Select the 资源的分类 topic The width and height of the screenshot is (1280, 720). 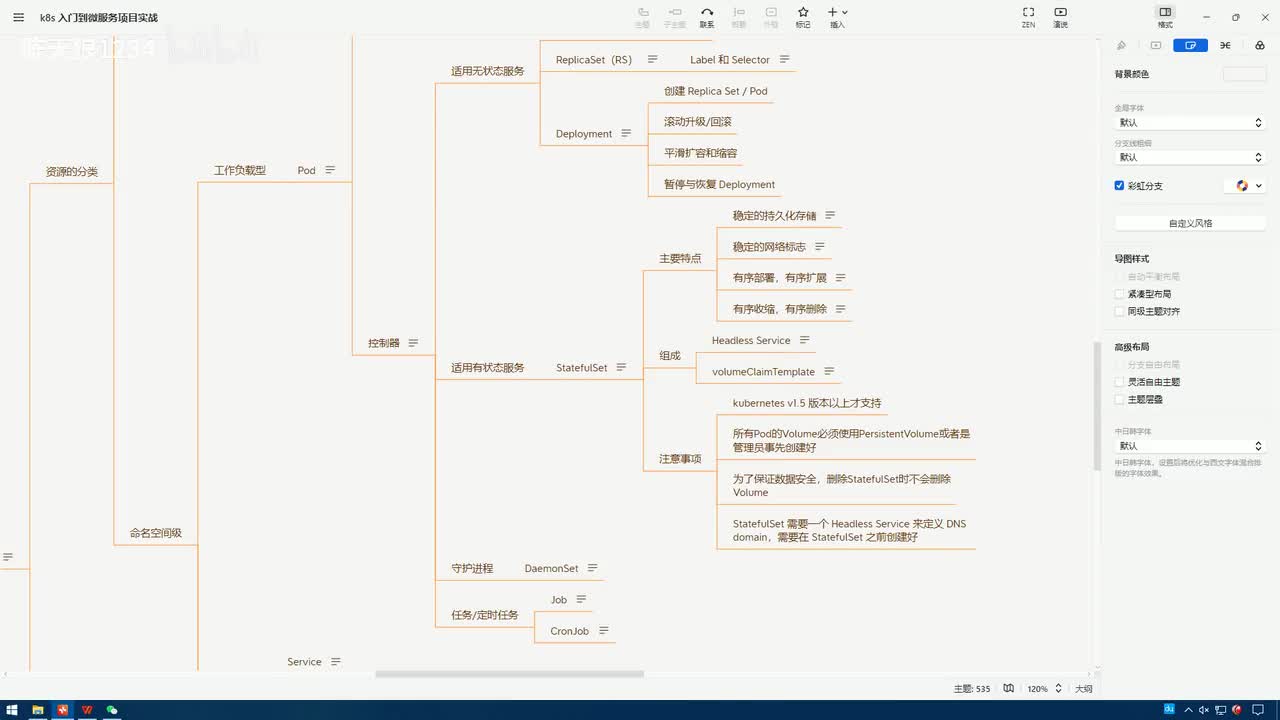tap(72, 172)
